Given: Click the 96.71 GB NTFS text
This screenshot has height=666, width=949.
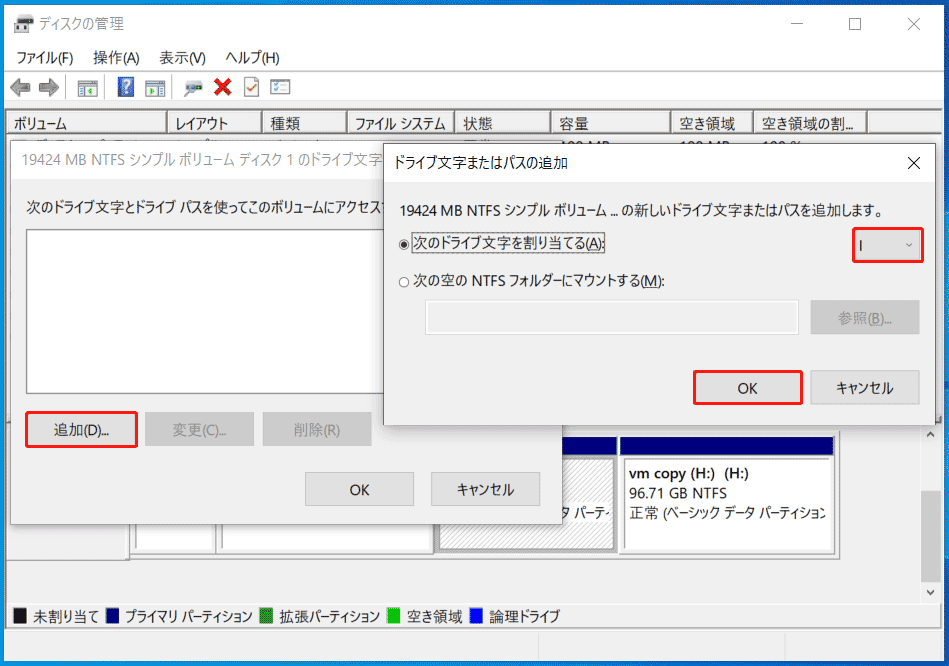Looking at the screenshot, I should click(x=677, y=493).
